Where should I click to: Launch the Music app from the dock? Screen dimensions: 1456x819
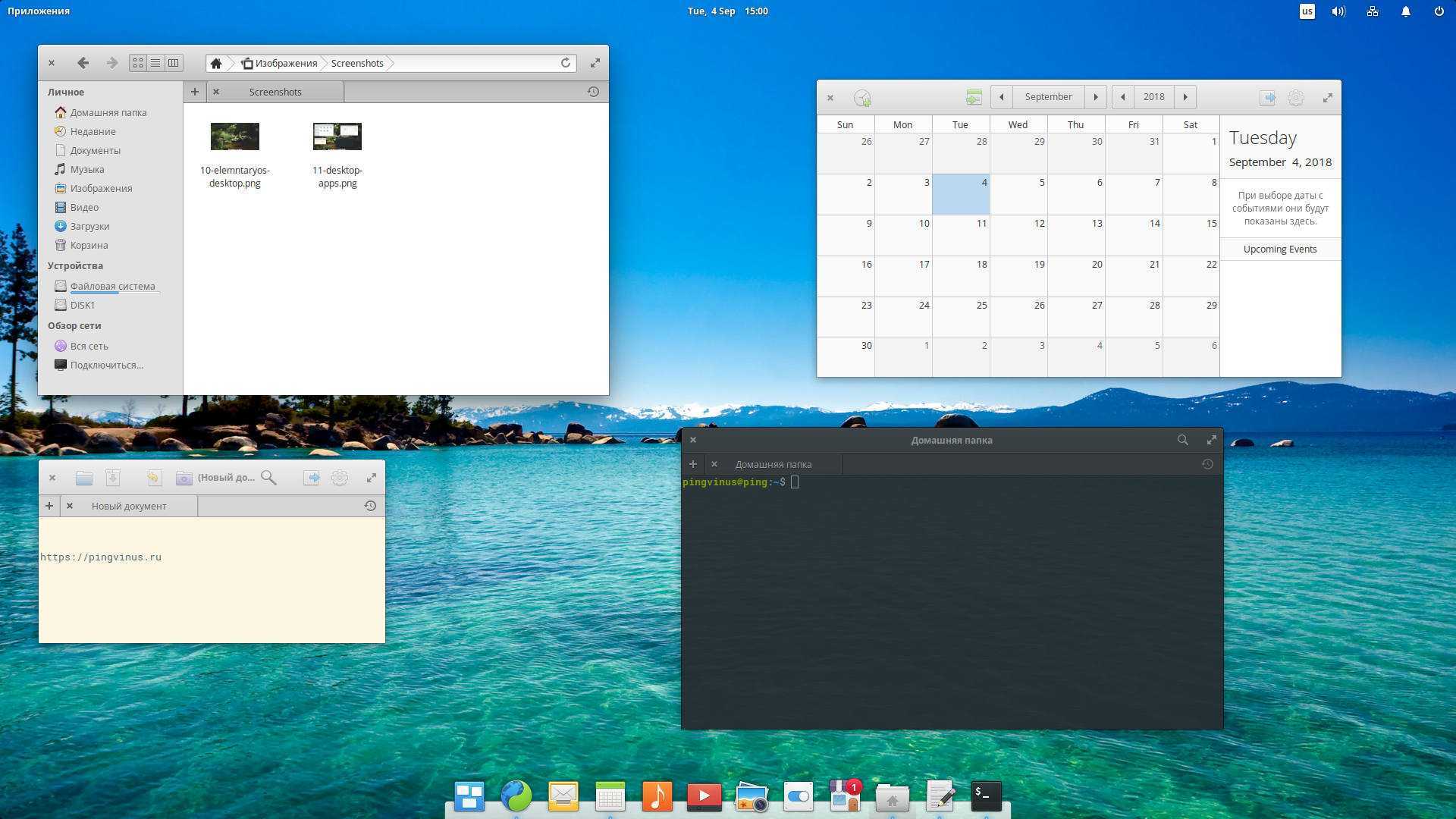point(657,796)
